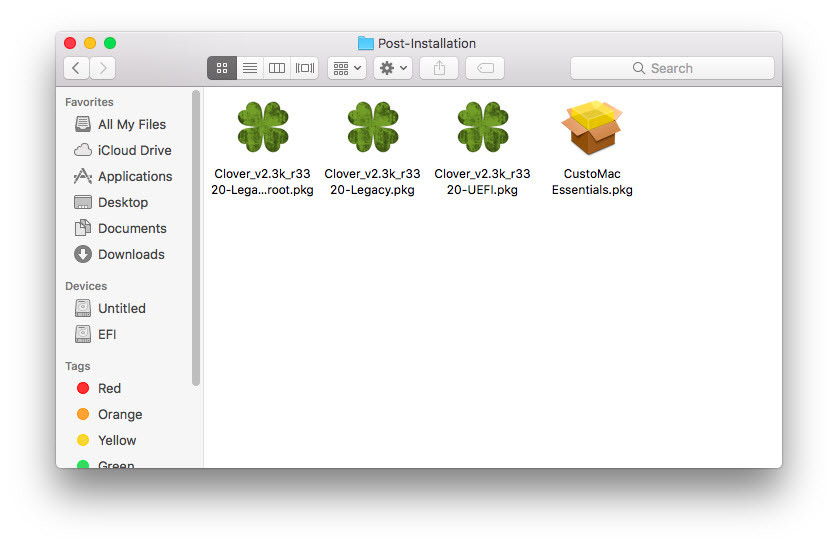Select the CustoMac Essentials.pkg box icon

coord(592,127)
